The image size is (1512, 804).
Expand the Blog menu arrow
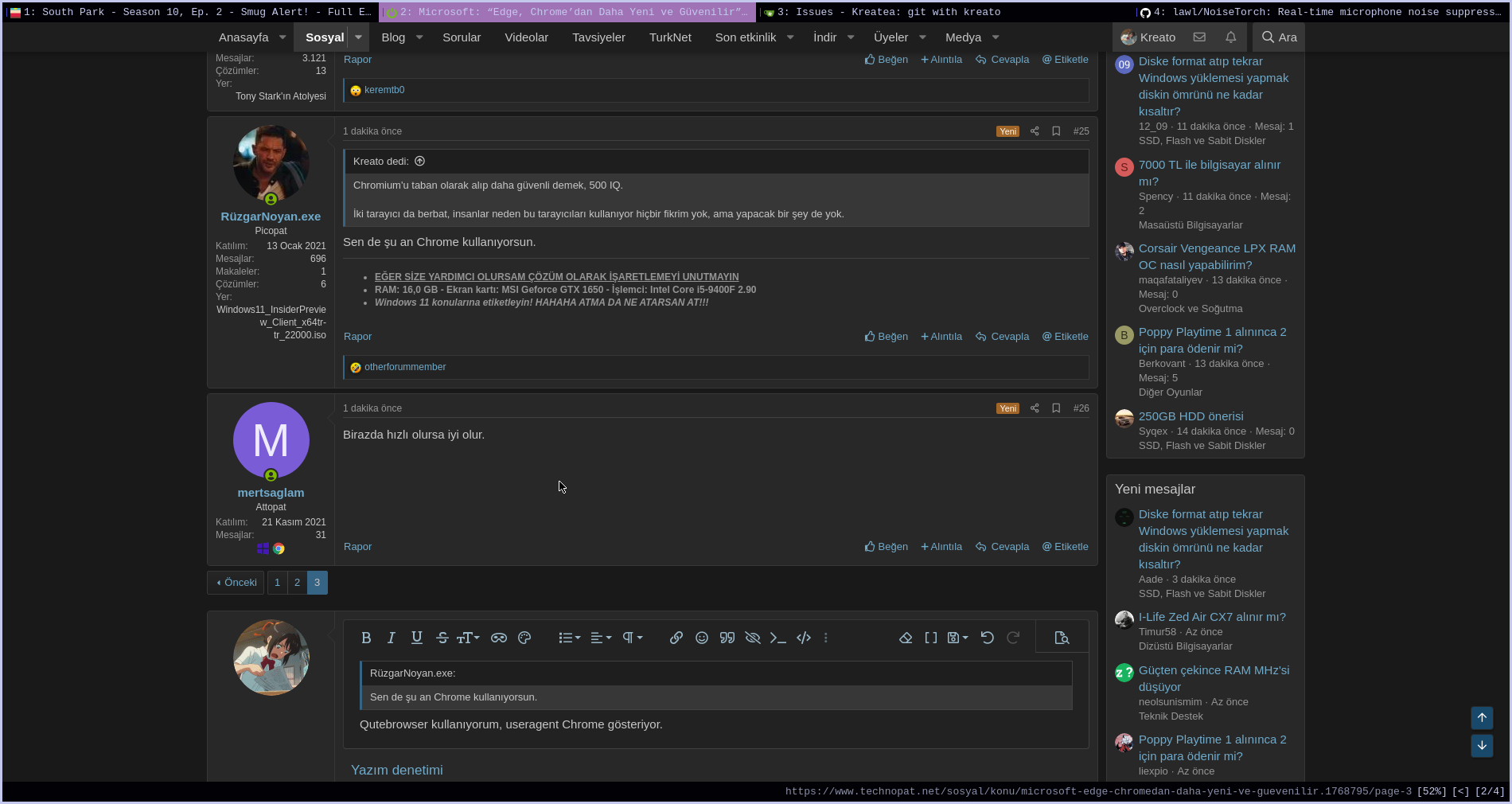click(x=419, y=37)
